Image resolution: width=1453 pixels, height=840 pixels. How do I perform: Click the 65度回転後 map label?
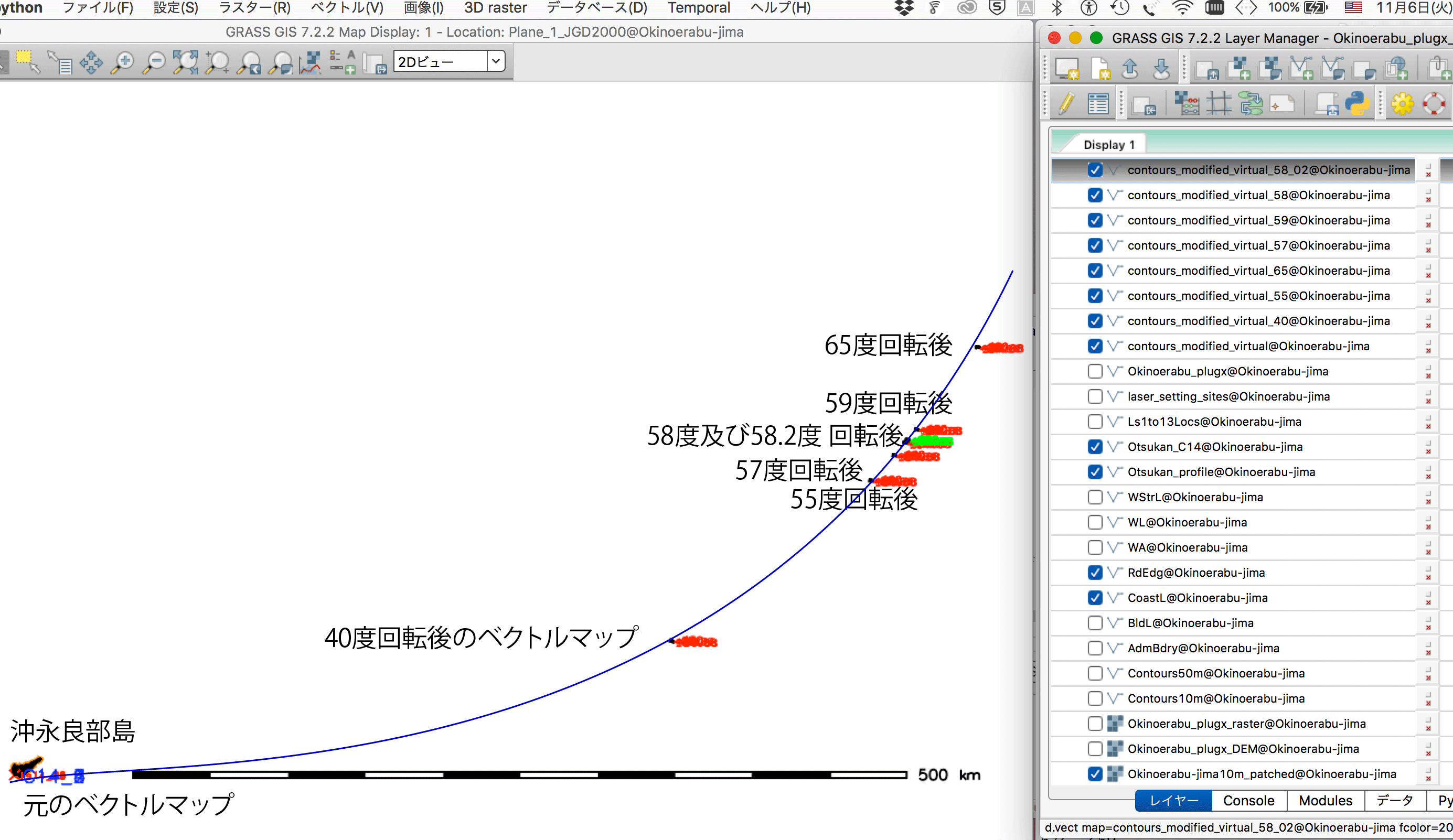[888, 346]
